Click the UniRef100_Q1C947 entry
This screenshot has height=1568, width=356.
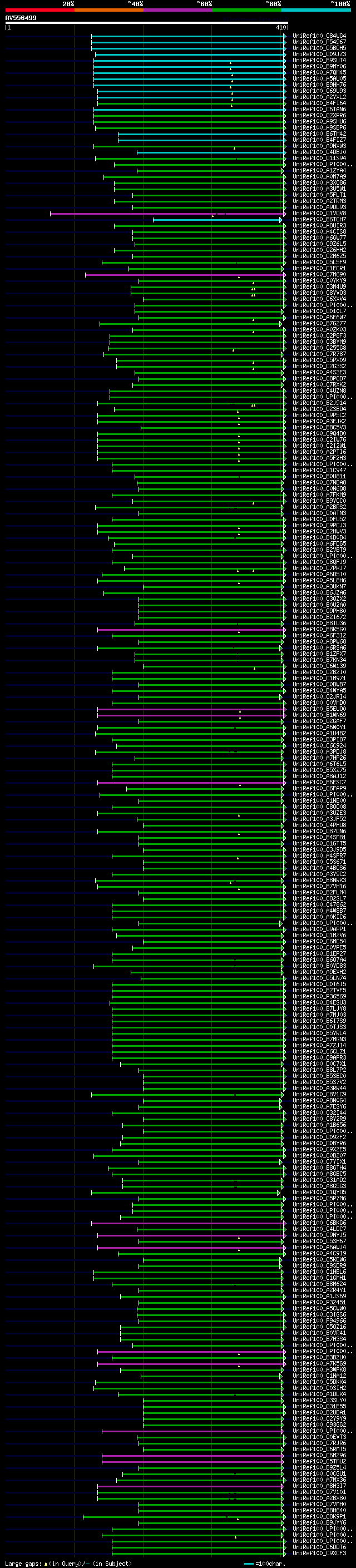click(x=319, y=471)
